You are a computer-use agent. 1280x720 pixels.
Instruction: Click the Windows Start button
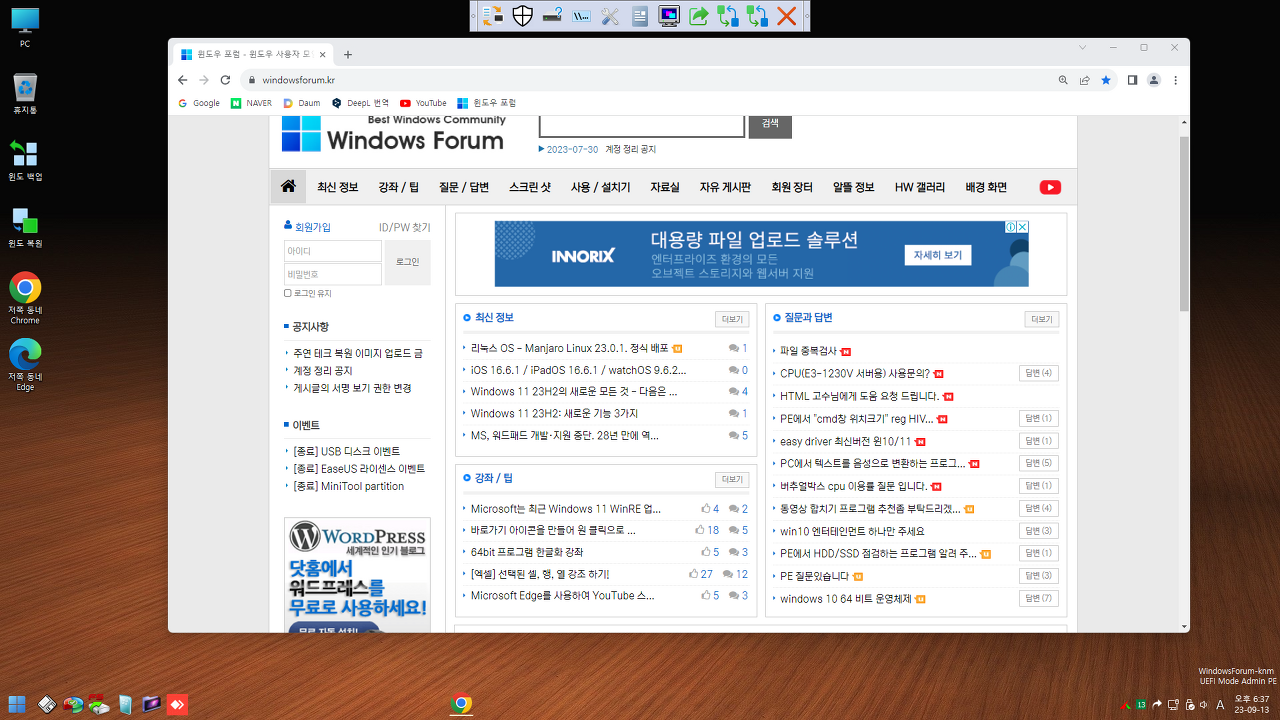(17, 704)
